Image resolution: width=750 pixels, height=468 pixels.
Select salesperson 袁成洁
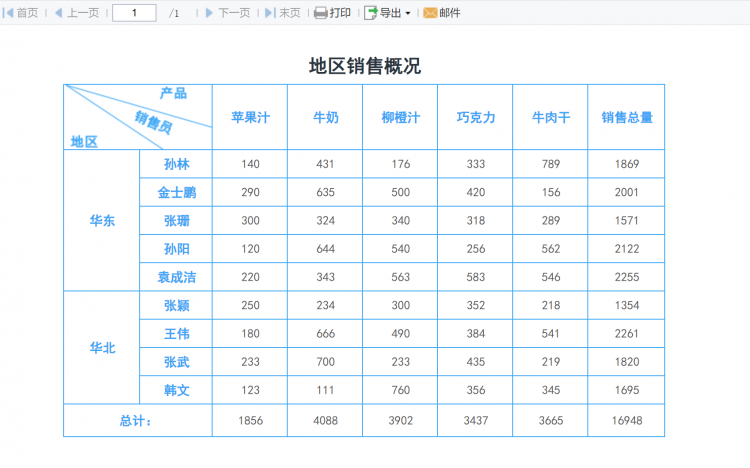176,277
